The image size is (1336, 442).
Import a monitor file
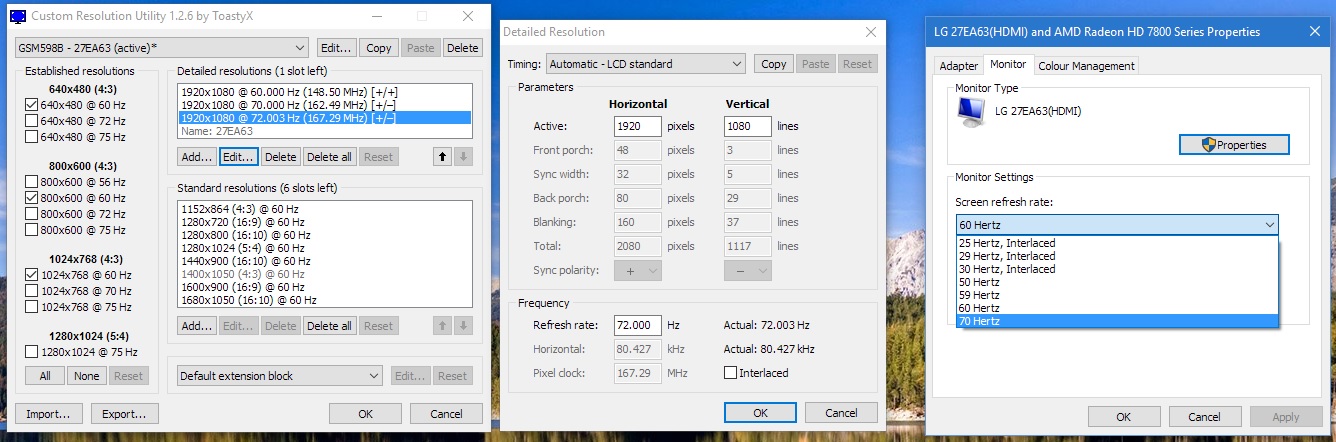(49, 413)
